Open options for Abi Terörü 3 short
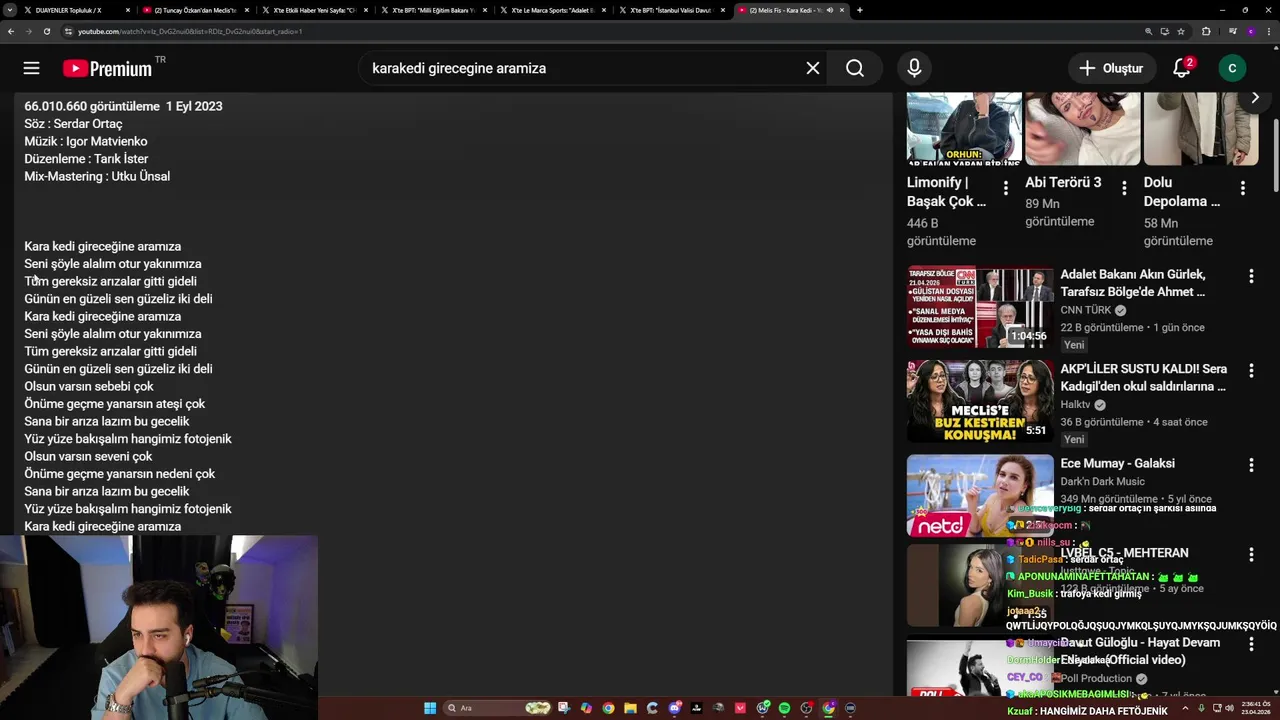1280x720 pixels. click(x=1124, y=188)
